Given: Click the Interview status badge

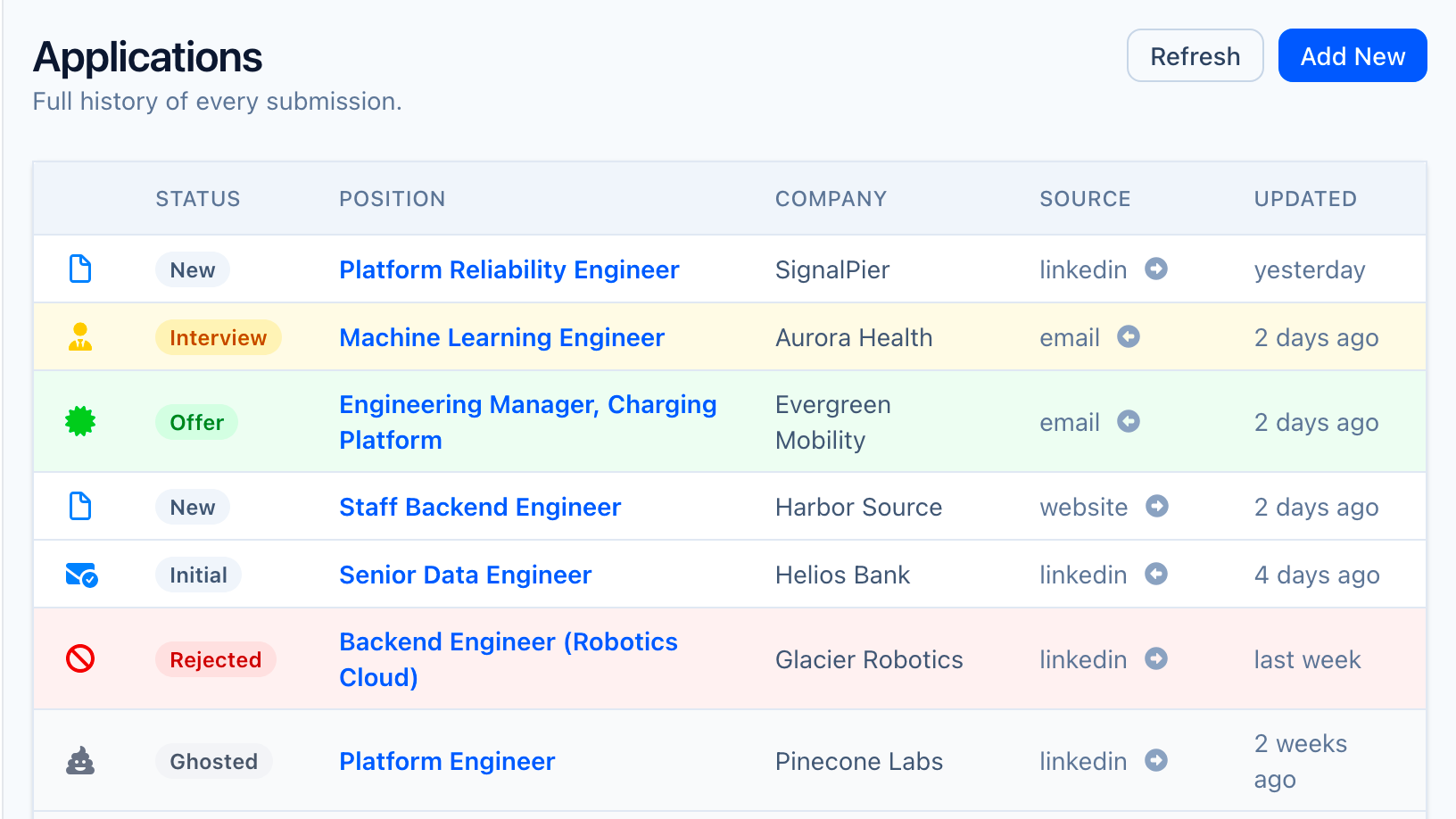Looking at the screenshot, I should pyautogui.click(x=218, y=337).
